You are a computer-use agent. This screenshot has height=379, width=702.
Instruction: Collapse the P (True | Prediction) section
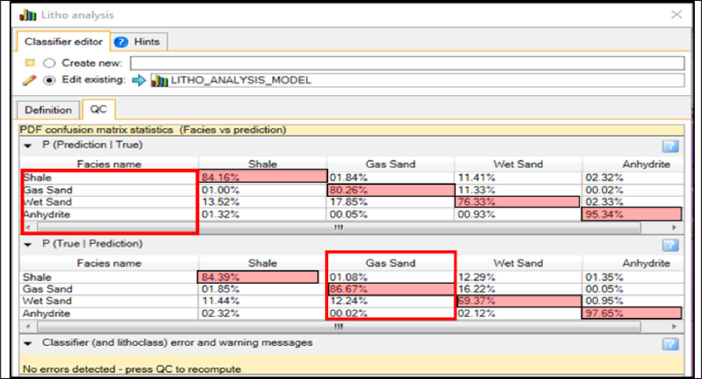click(x=28, y=244)
